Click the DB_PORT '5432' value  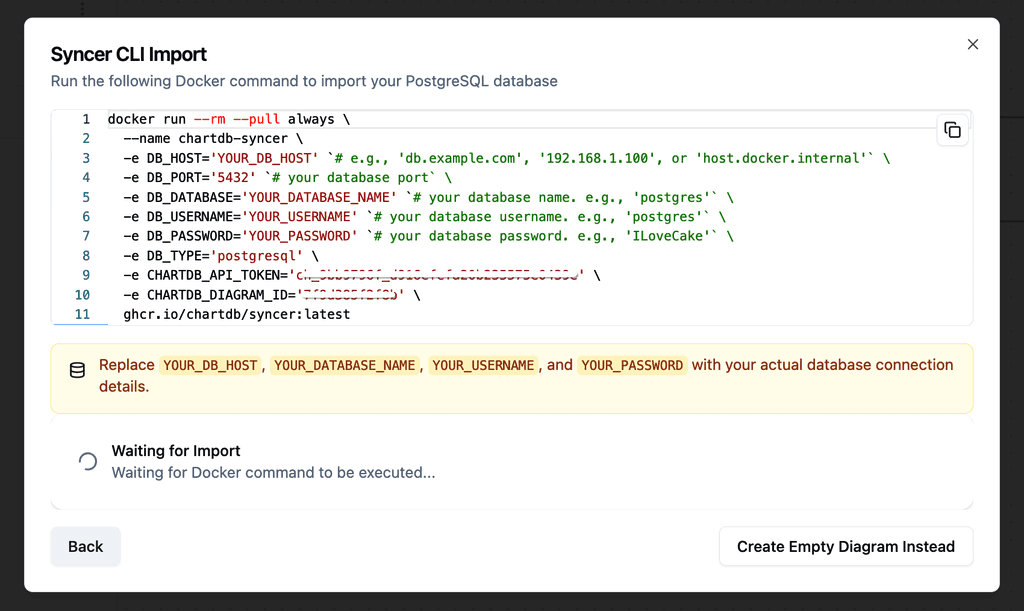click(232, 178)
